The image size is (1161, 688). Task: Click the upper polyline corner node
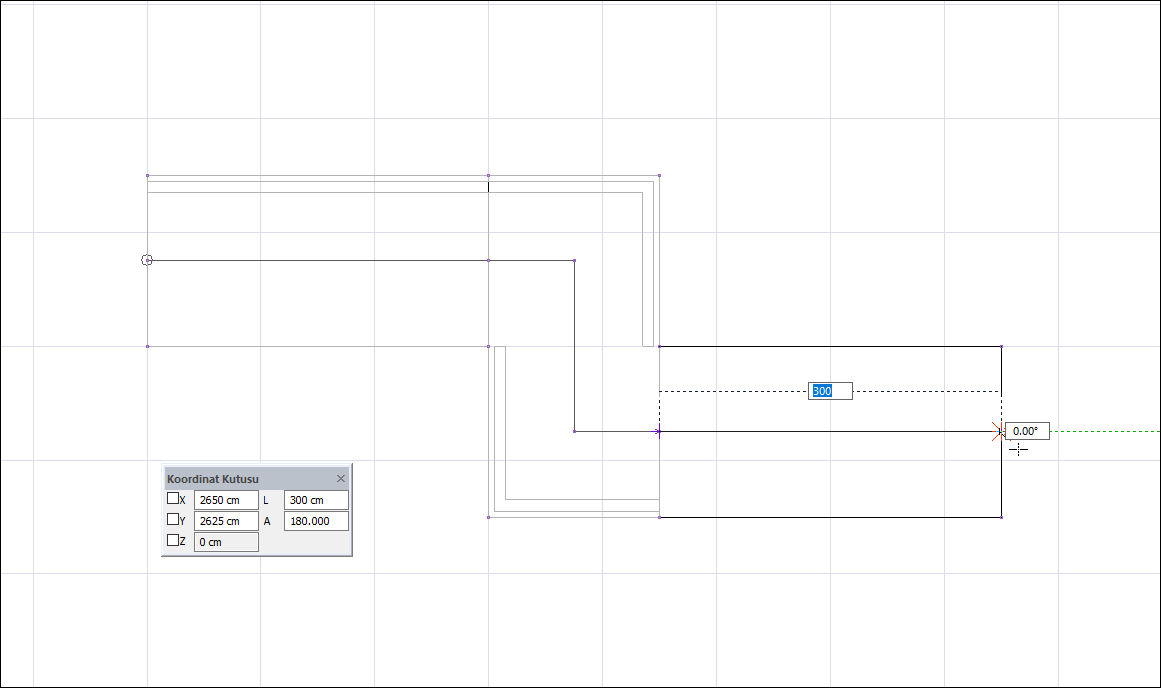575,261
